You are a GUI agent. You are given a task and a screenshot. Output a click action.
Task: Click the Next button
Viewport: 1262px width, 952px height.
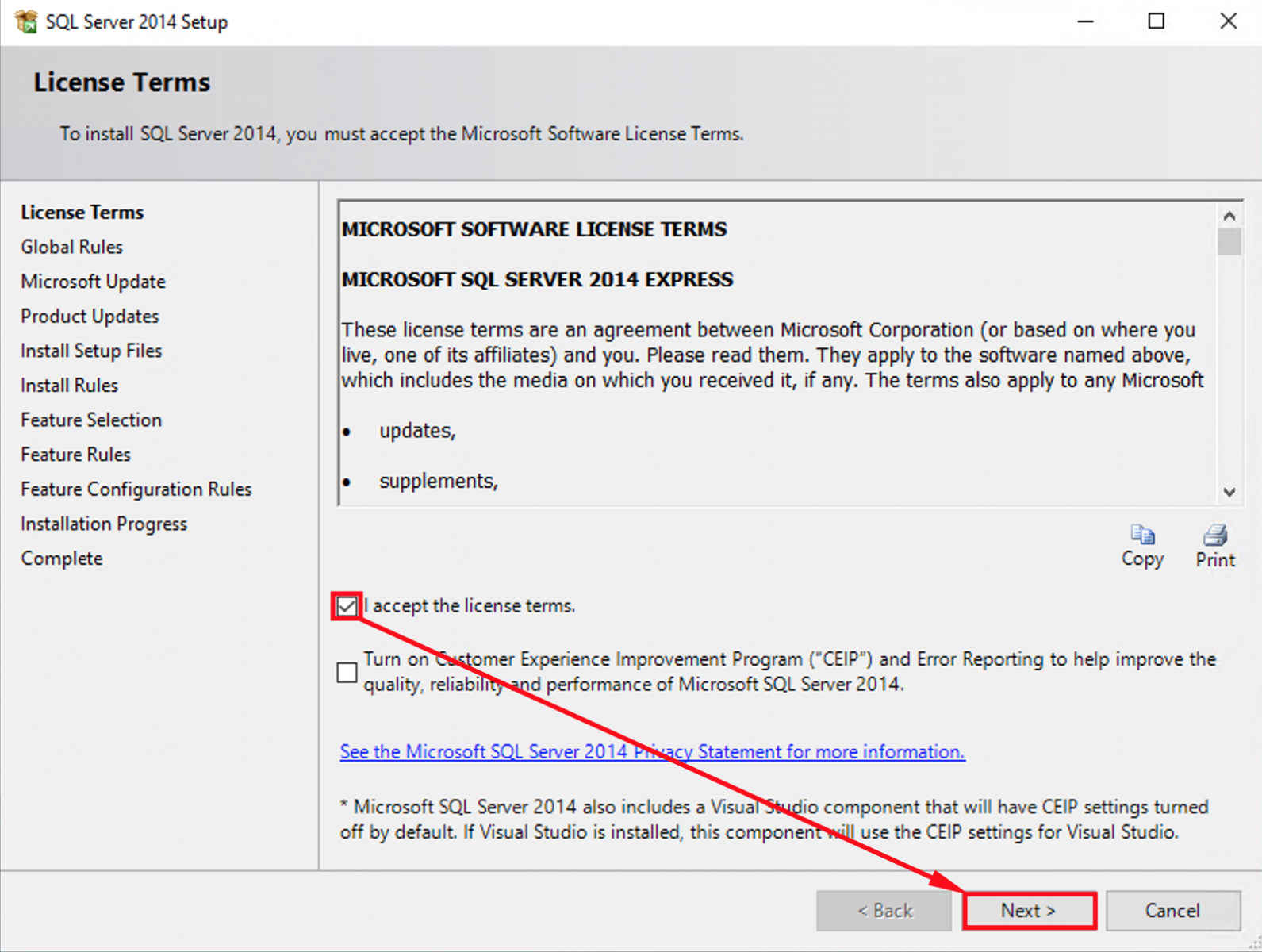point(1029,911)
